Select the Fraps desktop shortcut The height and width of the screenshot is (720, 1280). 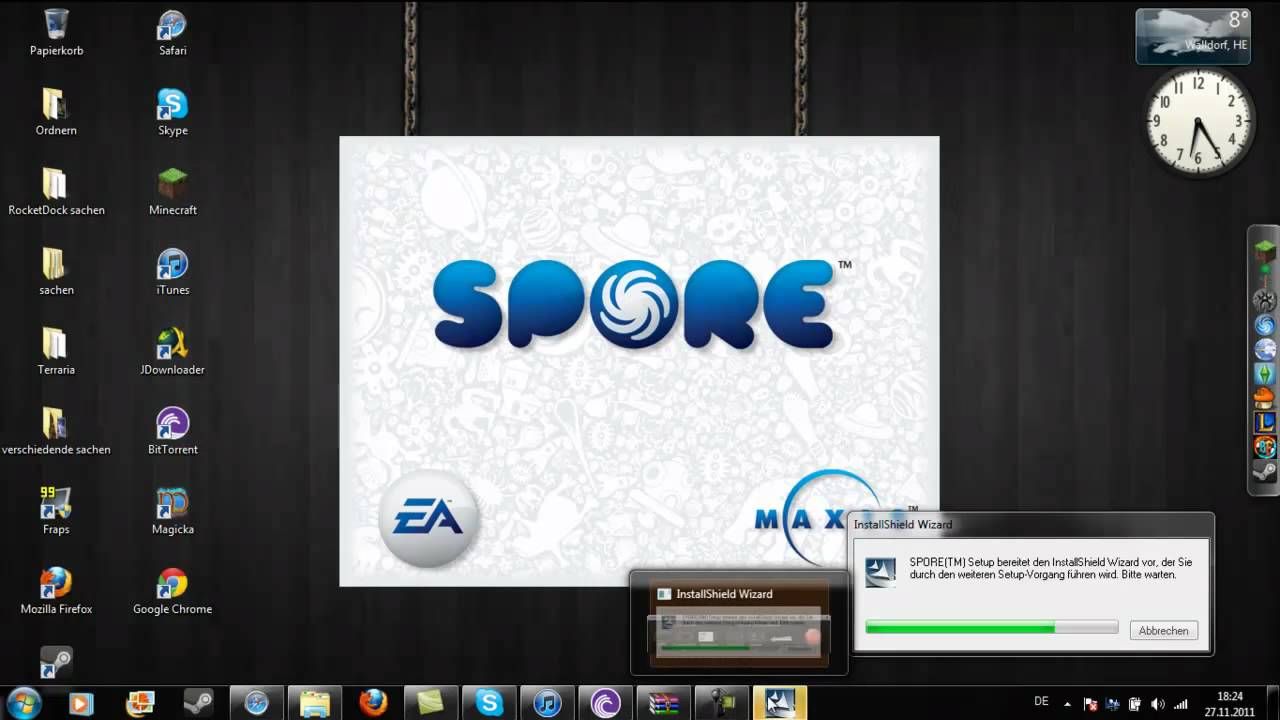pyautogui.click(x=56, y=512)
